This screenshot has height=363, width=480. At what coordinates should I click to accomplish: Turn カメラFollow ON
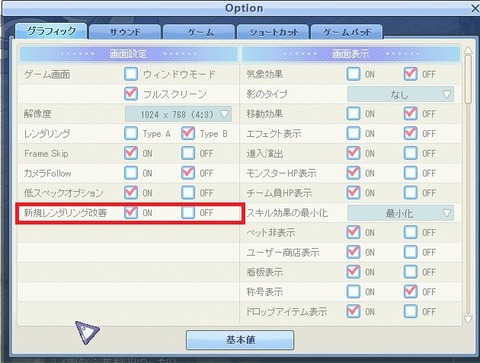click(x=131, y=173)
